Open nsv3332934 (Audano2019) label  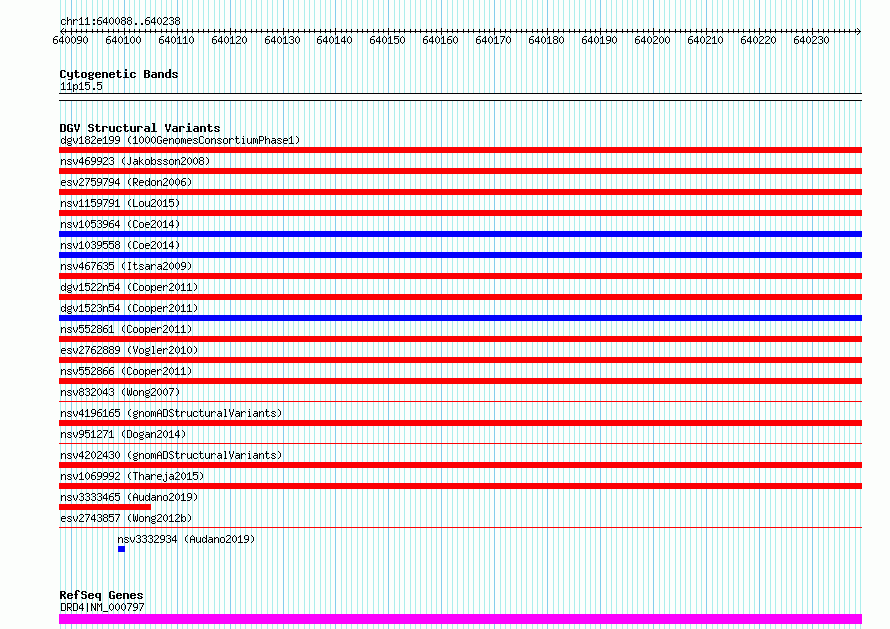[186, 539]
